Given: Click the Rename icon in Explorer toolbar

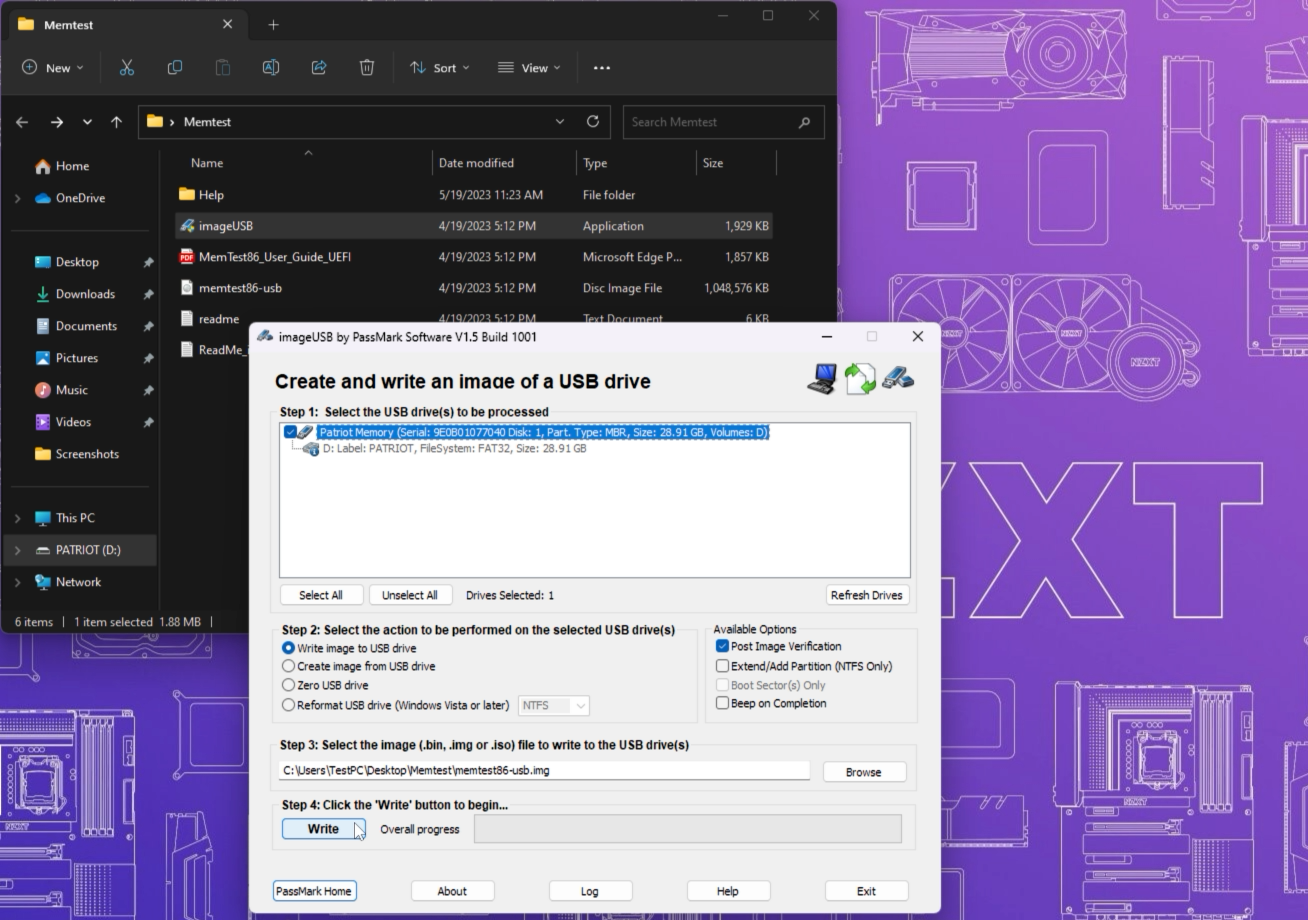Looking at the screenshot, I should click(x=270, y=67).
